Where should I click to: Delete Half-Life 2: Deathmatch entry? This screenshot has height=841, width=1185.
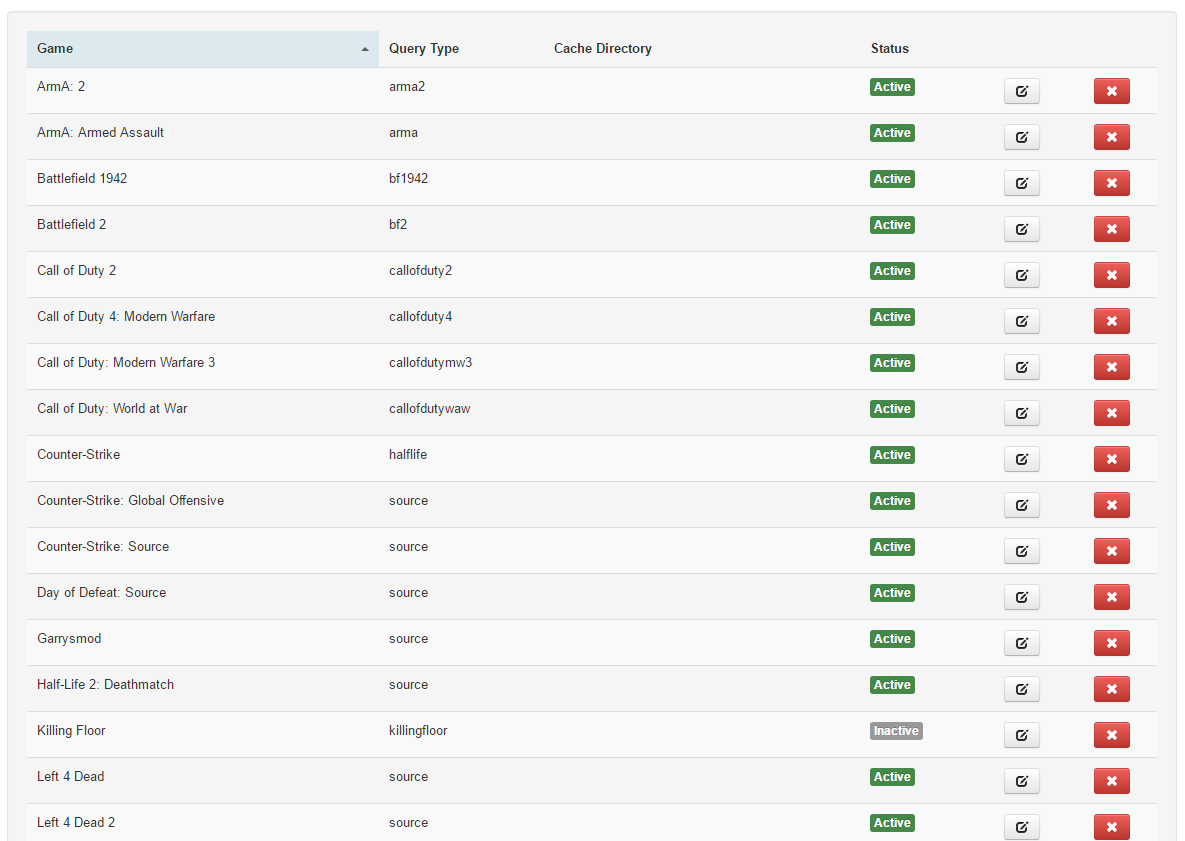1112,689
